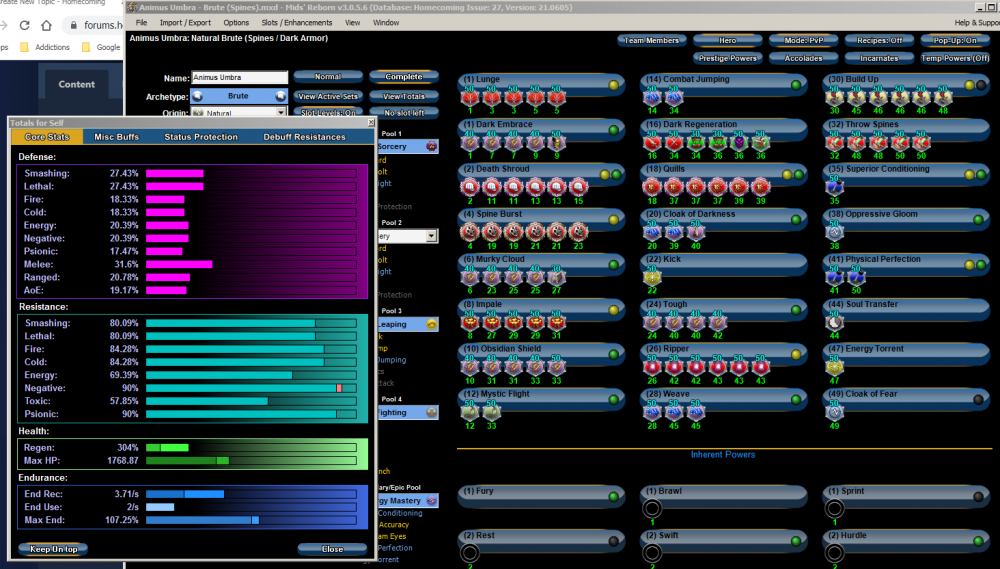Select the Energy Torrent enhancement slot icon
The image size is (1000, 569).
pos(836,367)
